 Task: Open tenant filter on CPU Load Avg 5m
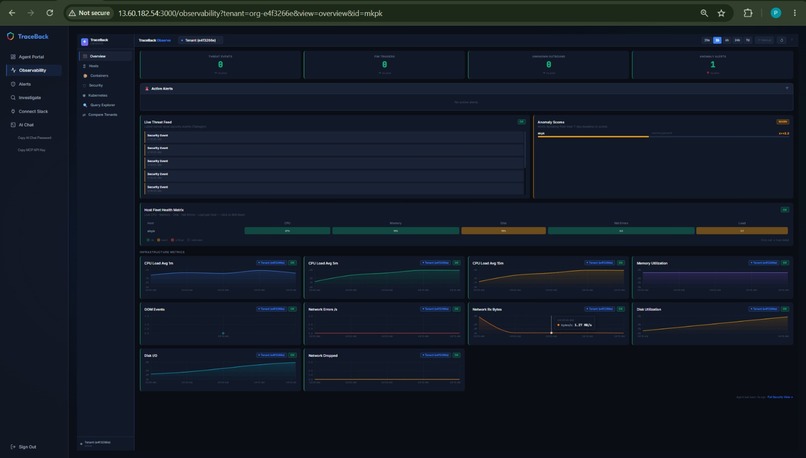tap(435, 263)
